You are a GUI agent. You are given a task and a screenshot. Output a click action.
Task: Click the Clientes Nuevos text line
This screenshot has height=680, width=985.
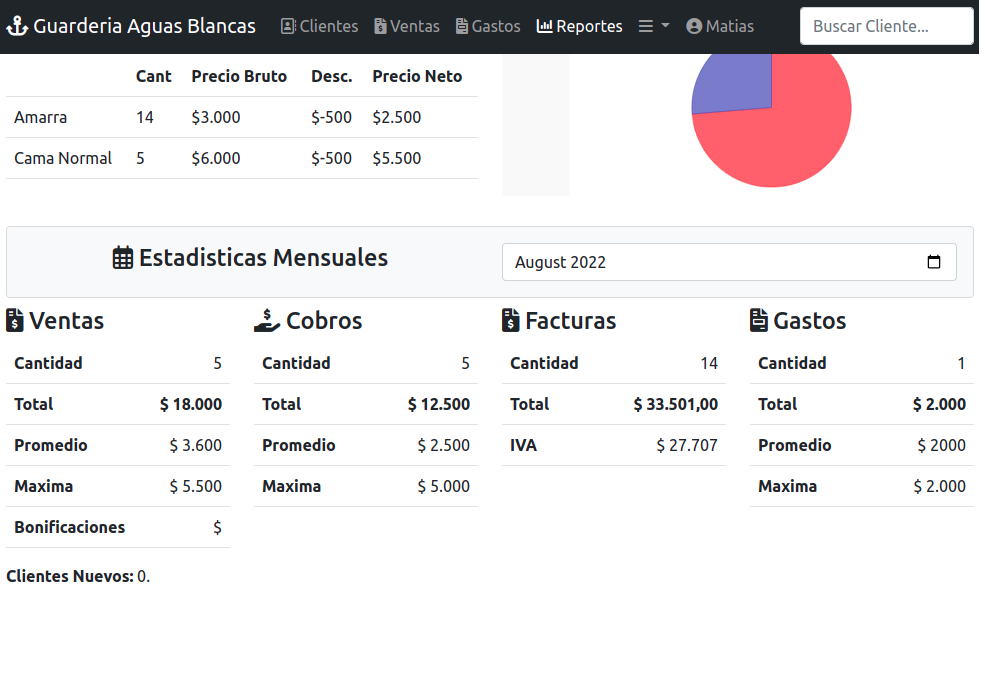pyautogui.click(x=78, y=576)
